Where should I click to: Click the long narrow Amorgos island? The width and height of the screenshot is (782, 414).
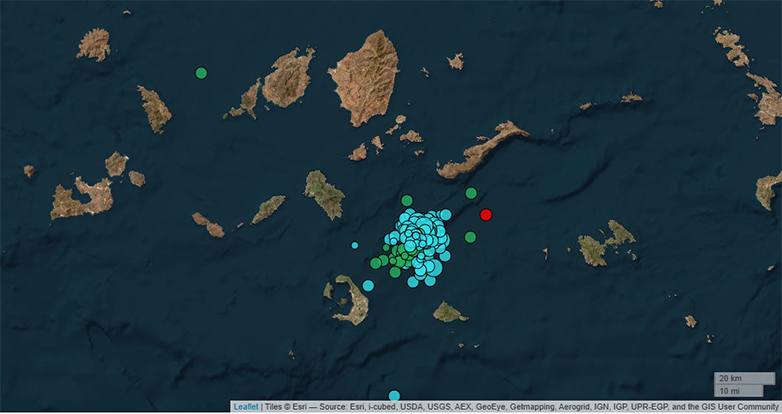(x=482, y=150)
